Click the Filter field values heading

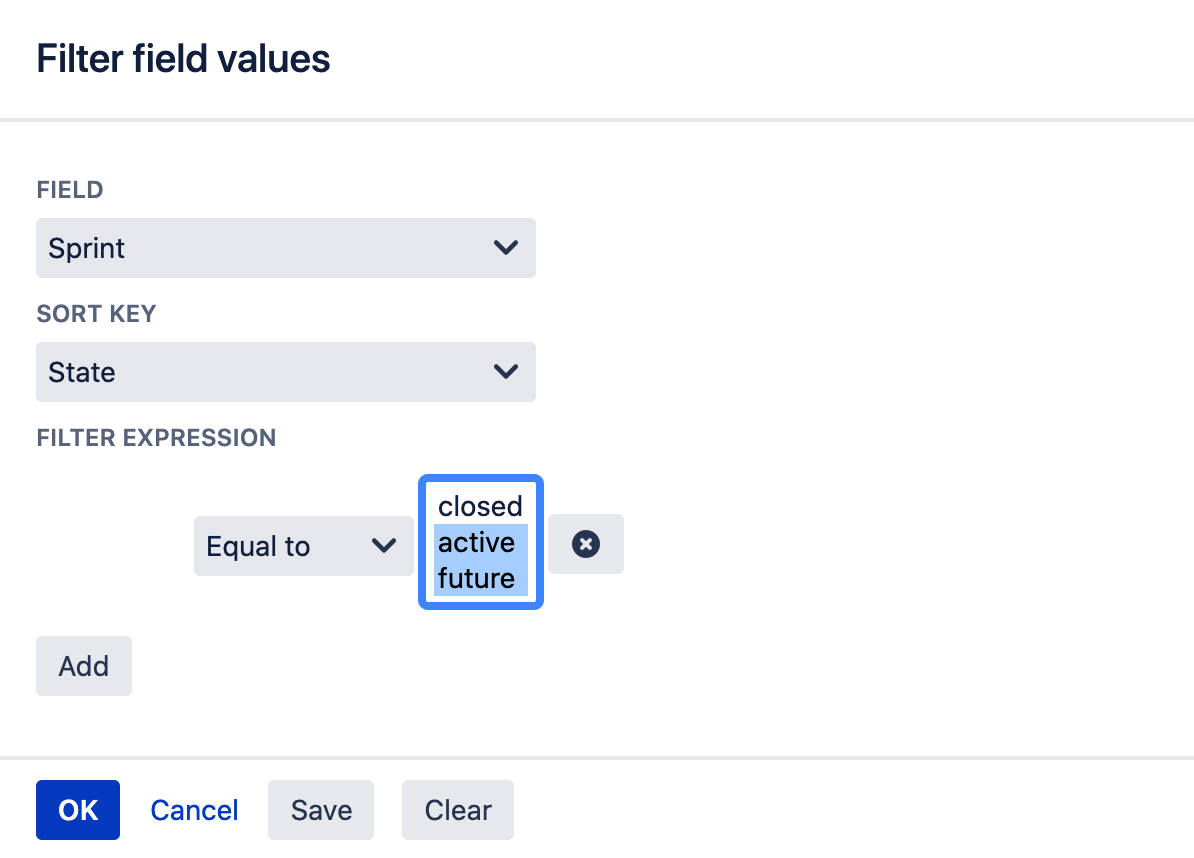[184, 59]
